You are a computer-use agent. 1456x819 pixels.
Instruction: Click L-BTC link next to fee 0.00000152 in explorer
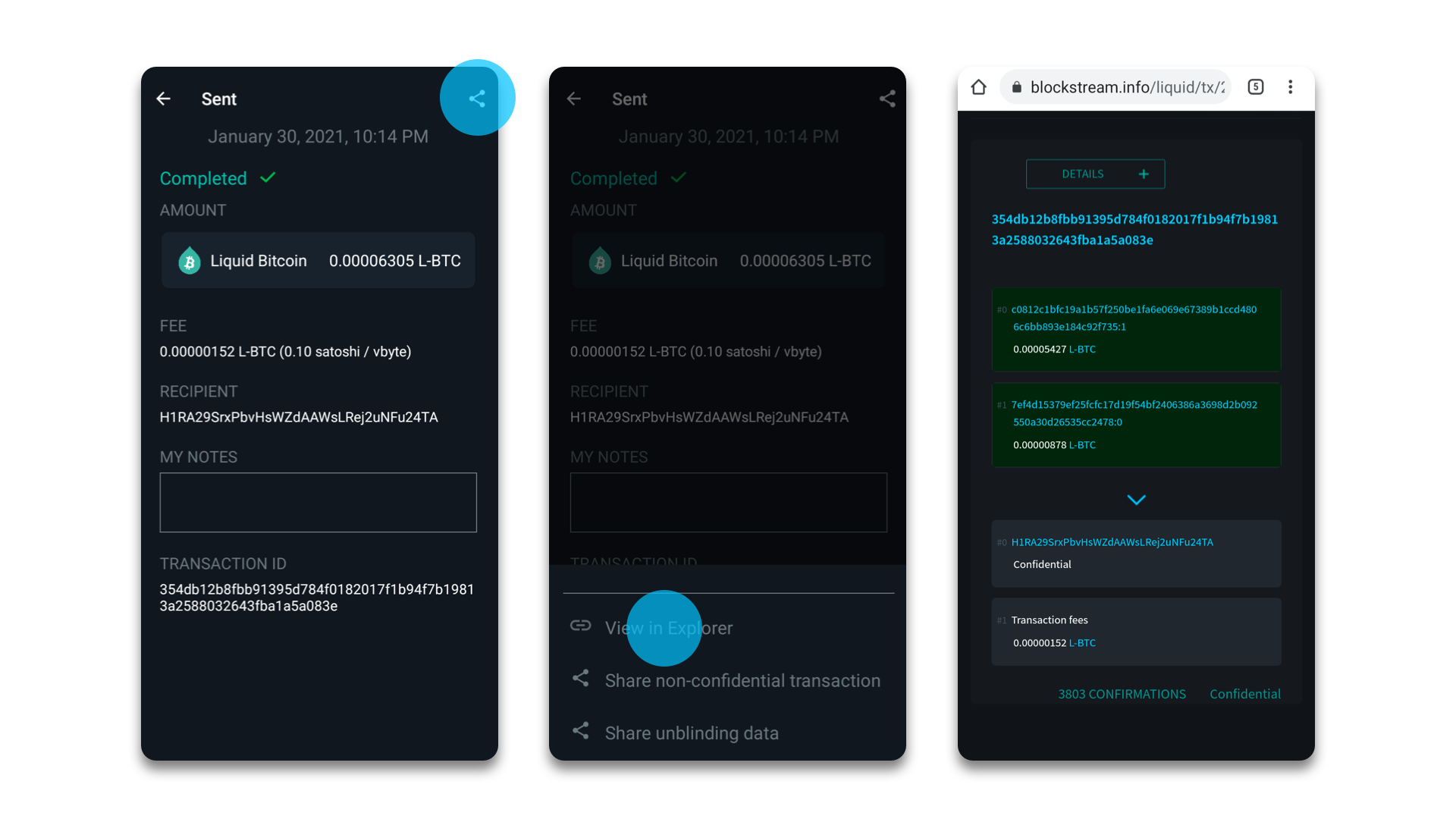tap(1082, 643)
